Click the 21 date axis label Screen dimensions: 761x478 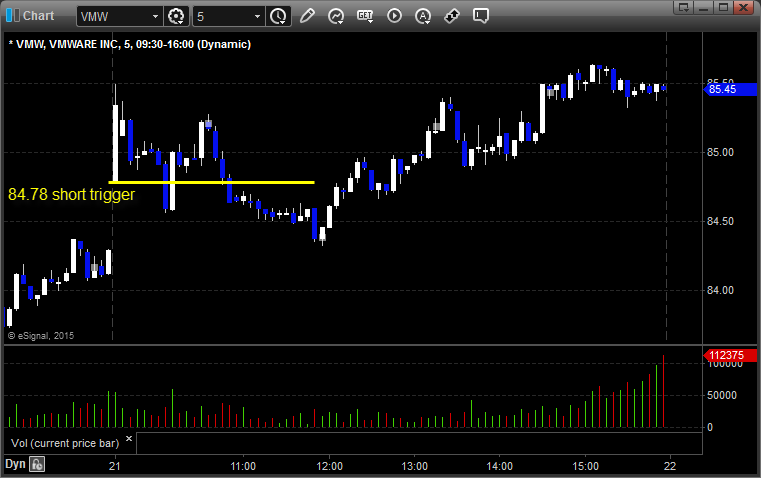tap(115, 466)
